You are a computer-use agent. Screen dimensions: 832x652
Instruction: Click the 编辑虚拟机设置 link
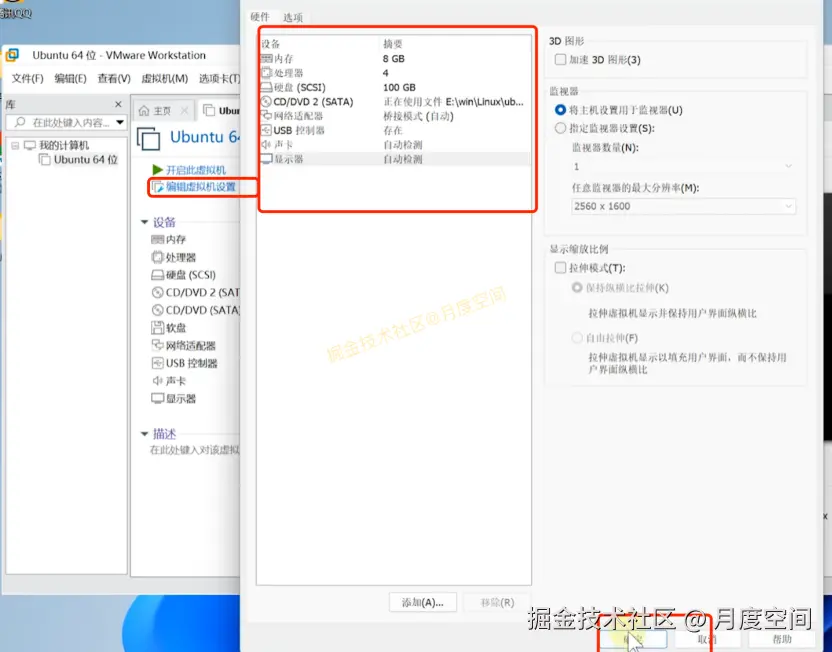click(201, 187)
